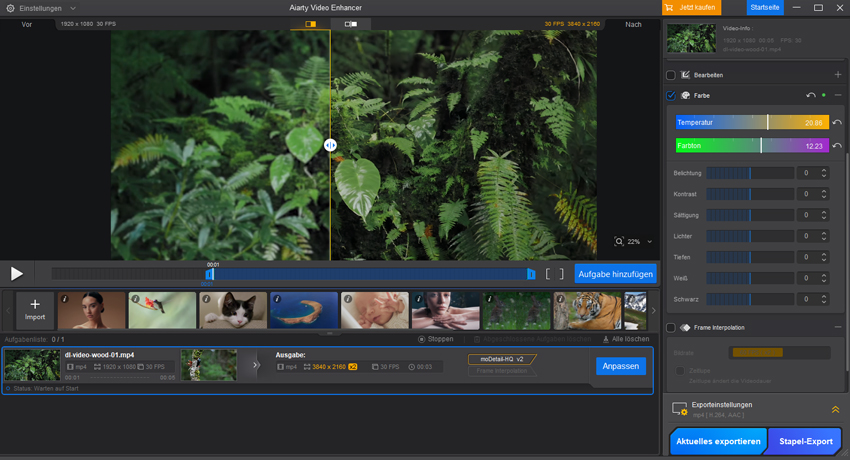Collapse the Frame Interpolation section
This screenshot has height=460, width=850.
click(838, 328)
